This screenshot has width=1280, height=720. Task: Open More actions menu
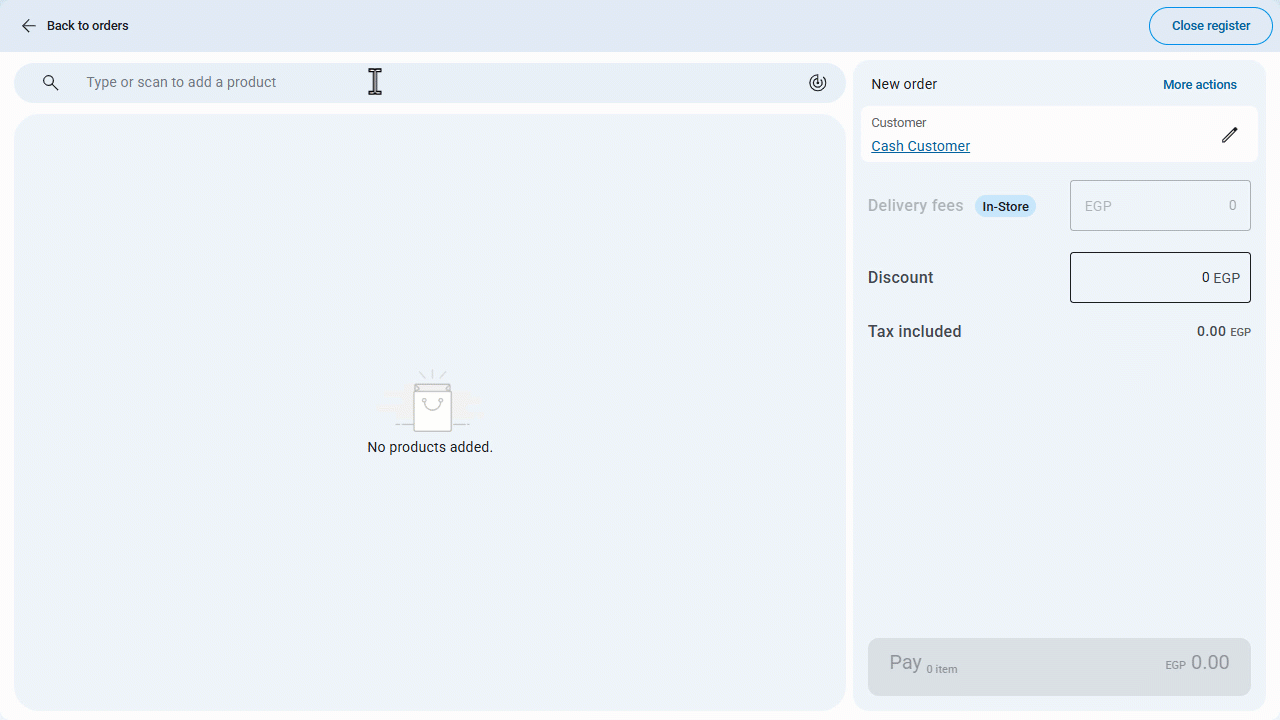coord(1200,85)
